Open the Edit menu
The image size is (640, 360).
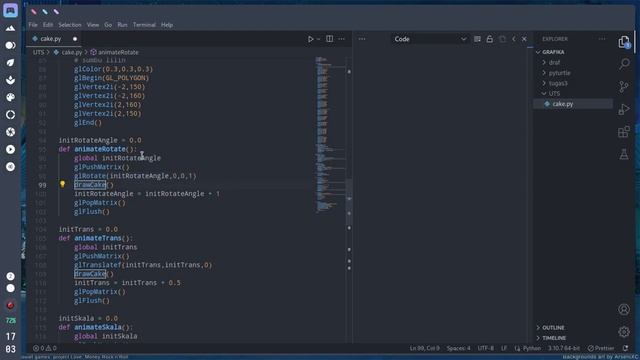48,25
